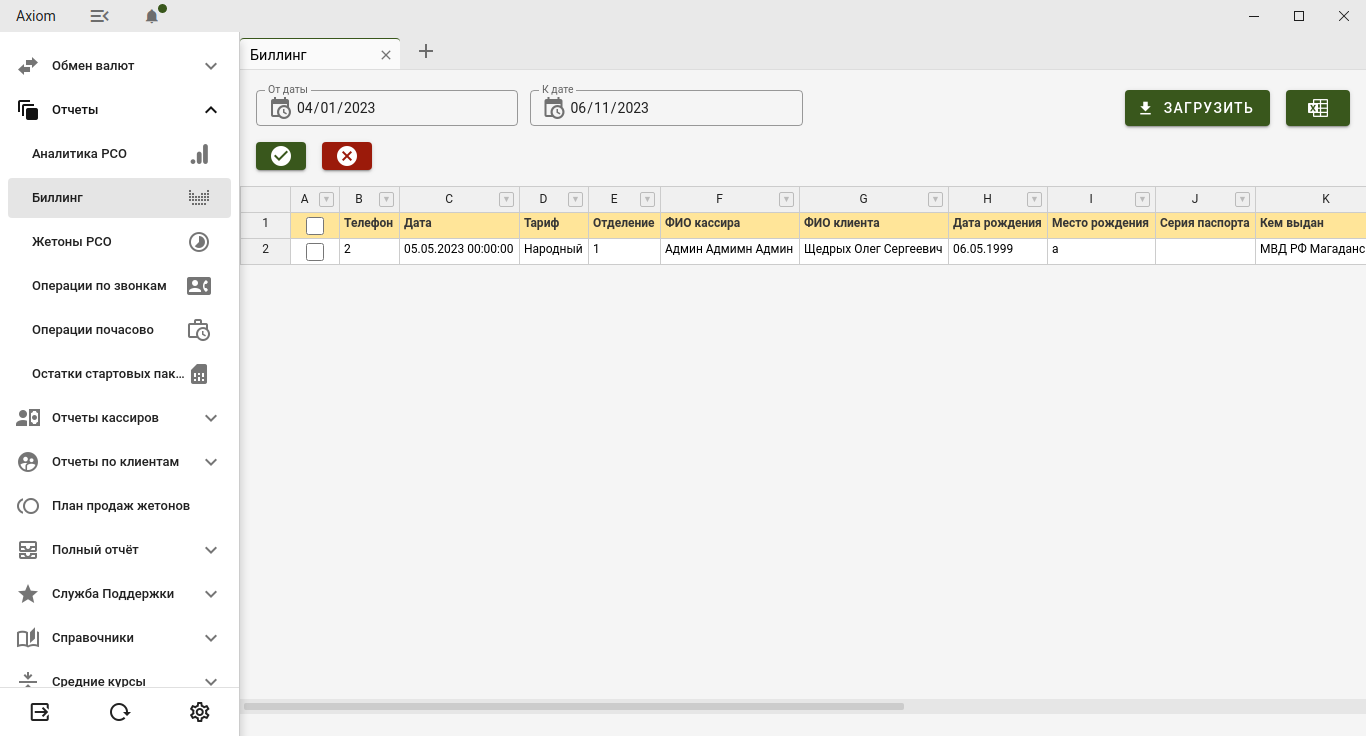Select Жетоны РСО menu item
The image size is (1366, 736).
tap(119, 242)
